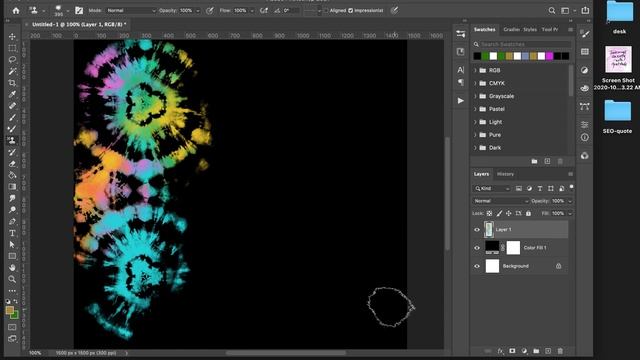Select the Brush tool

tap(12, 118)
